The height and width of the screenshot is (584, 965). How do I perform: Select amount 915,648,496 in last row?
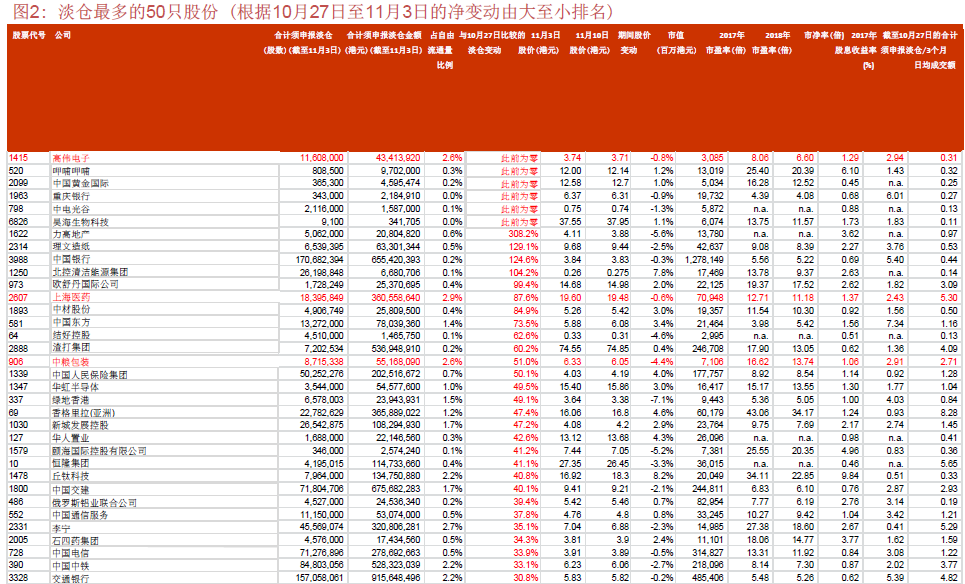(396, 578)
